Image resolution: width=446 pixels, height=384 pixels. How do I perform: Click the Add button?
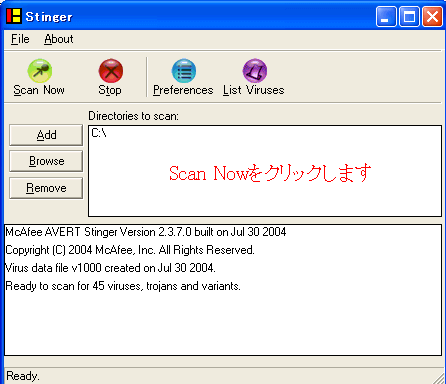coord(46,135)
